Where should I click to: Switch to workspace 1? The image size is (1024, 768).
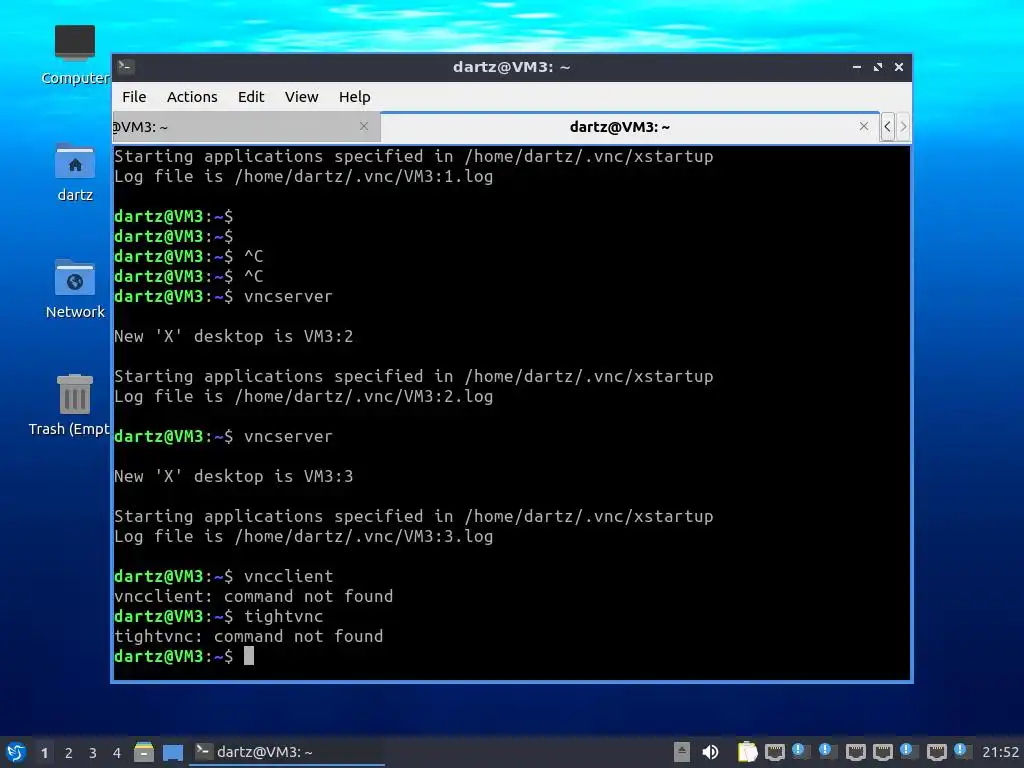tap(44, 753)
